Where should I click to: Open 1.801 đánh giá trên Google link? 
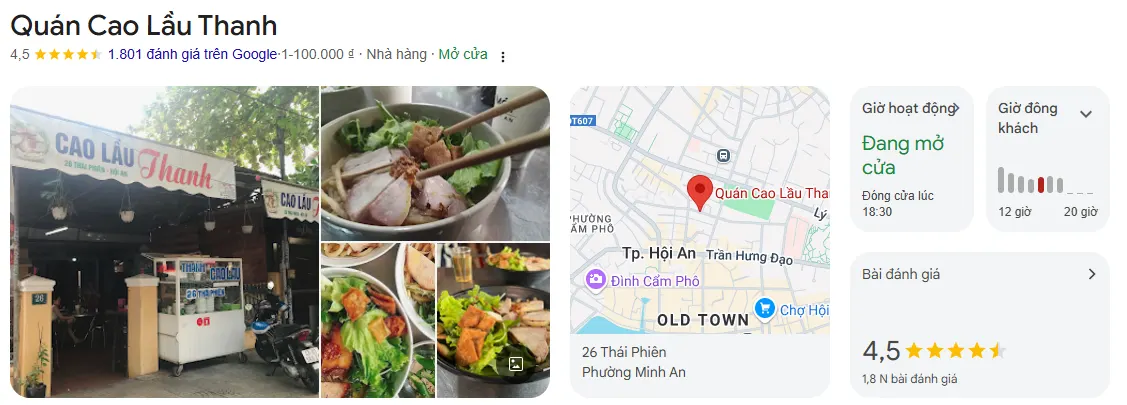[x=193, y=54]
